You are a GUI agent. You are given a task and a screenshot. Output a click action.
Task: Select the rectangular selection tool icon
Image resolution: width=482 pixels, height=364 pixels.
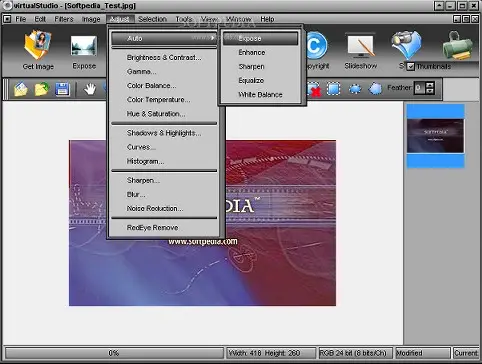click(333, 89)
